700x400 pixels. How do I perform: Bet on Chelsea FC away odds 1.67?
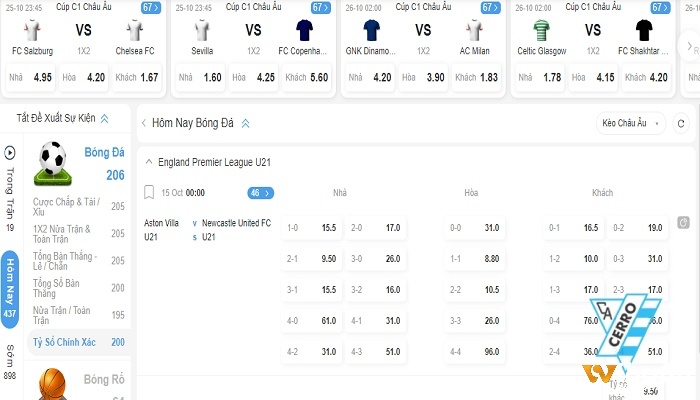pos(137,78)
